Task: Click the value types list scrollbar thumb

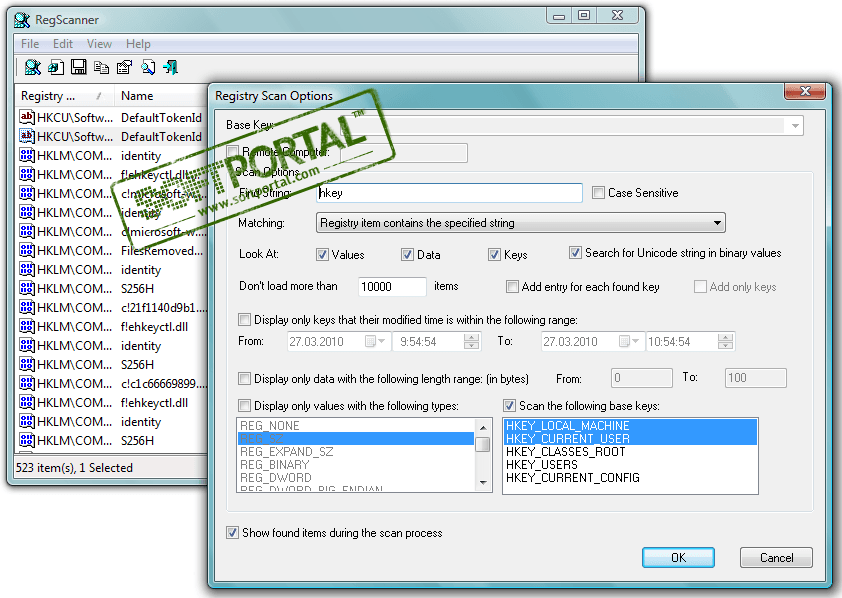Action: coord(483,444)
